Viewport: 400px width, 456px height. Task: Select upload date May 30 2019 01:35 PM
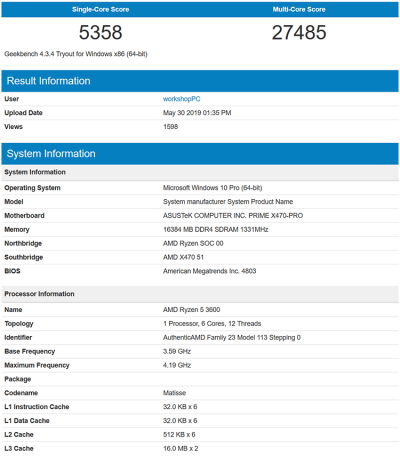pyautogui.click(x=197, y=113)
